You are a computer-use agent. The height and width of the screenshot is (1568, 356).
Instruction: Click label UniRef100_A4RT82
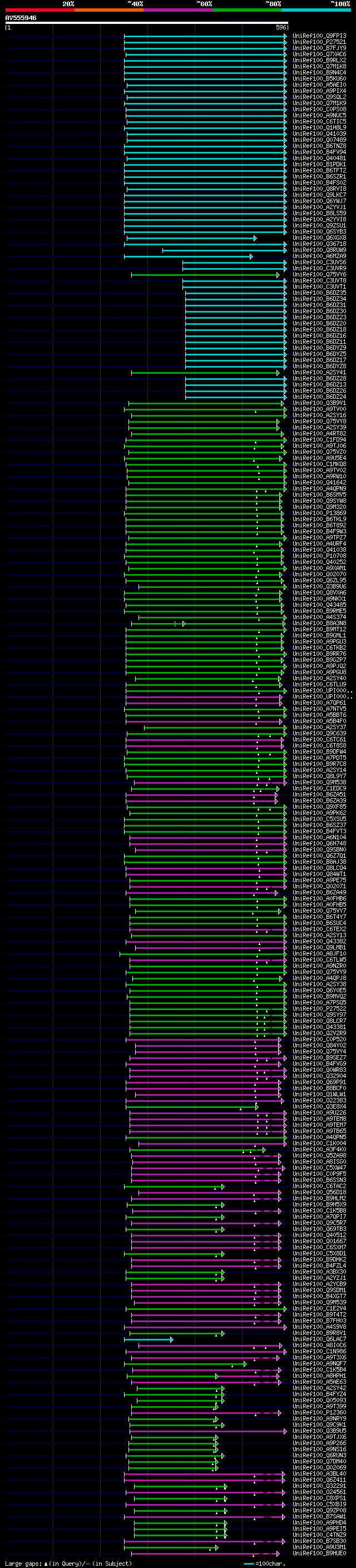coord(319,433)
